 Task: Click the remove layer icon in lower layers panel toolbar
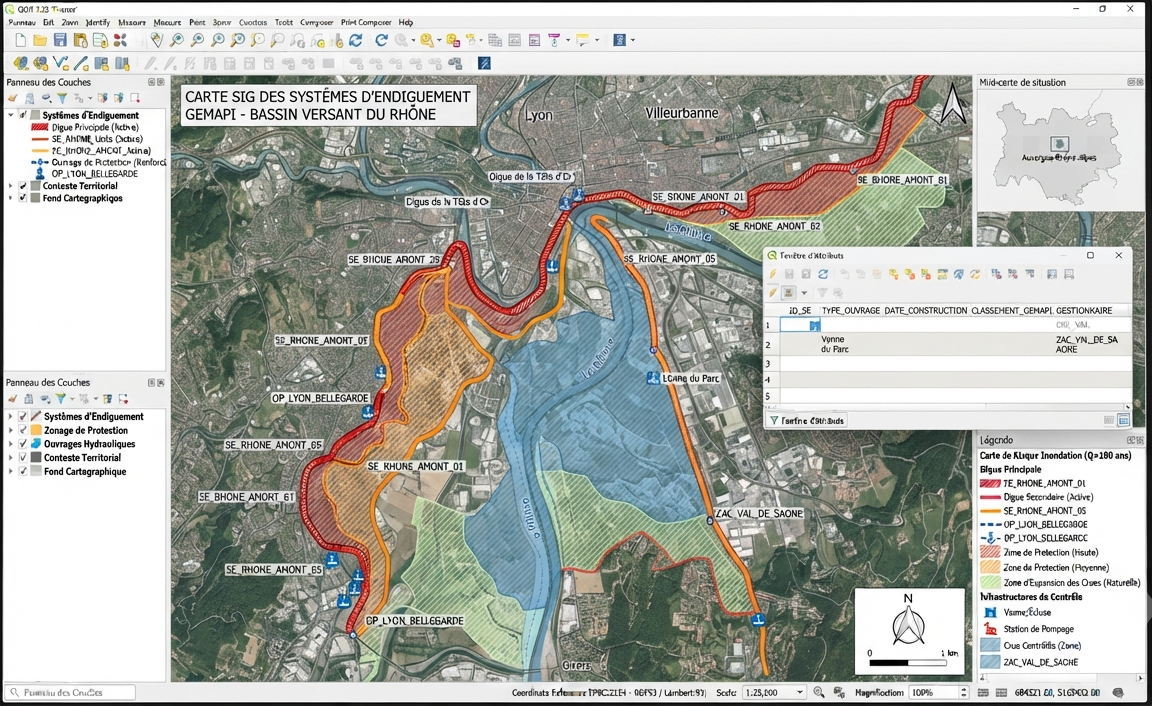(123, 399)
